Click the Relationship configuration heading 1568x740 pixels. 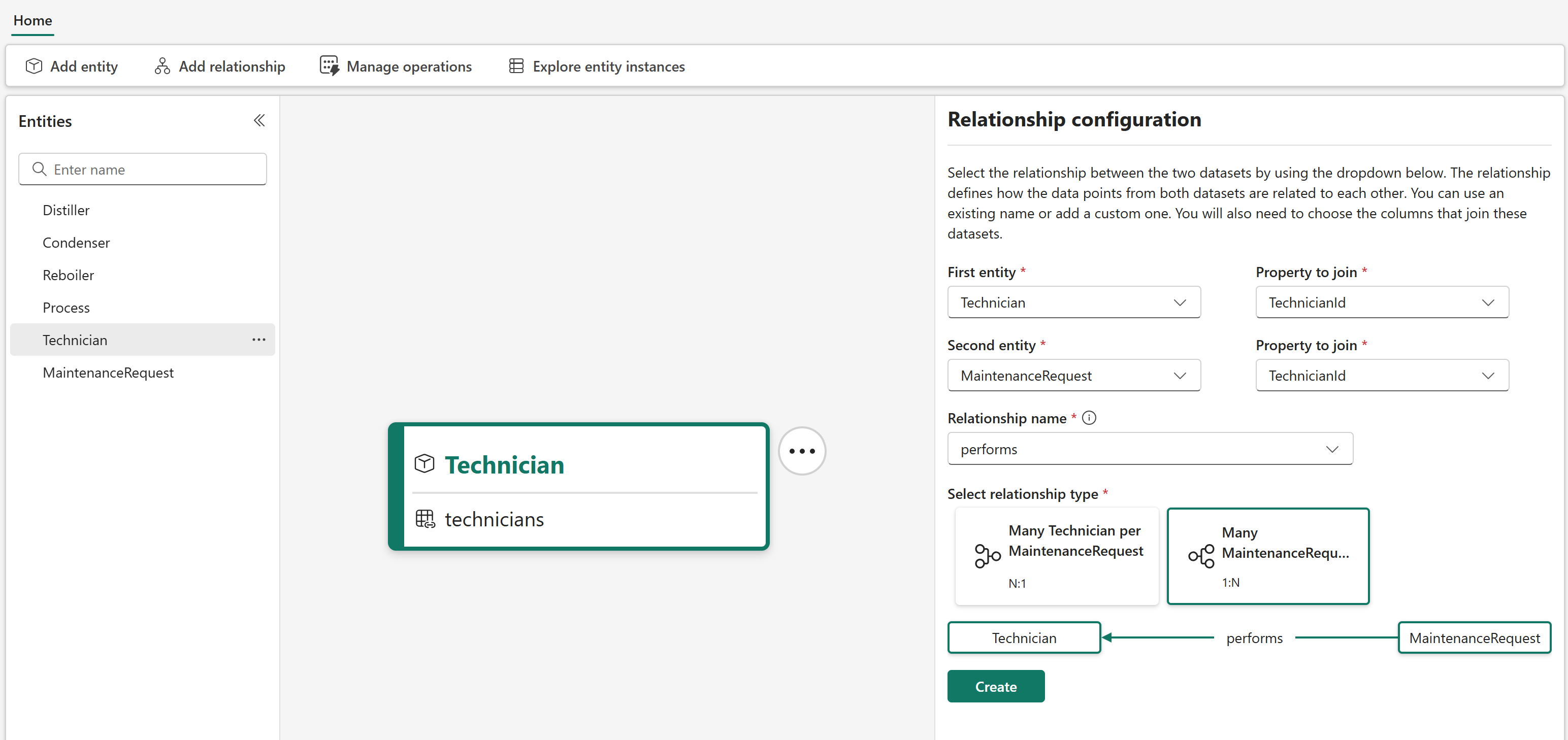point(1074,119)
